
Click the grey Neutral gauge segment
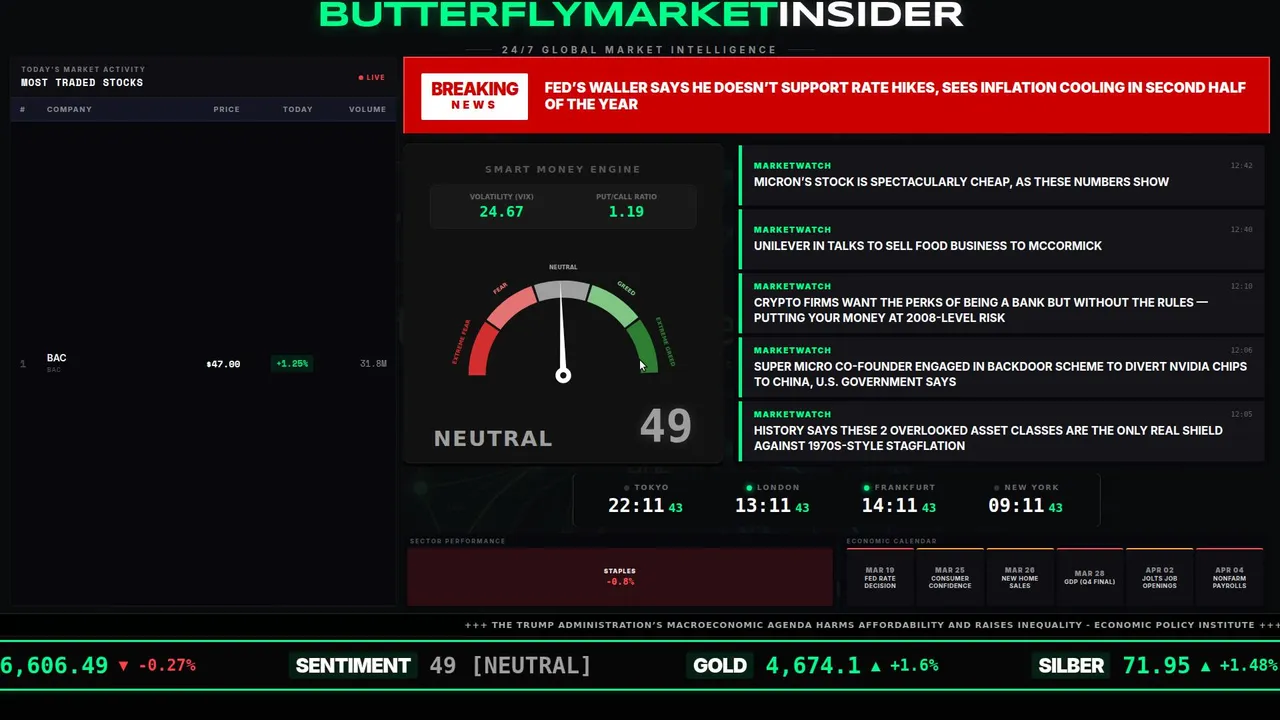(562, 291)
